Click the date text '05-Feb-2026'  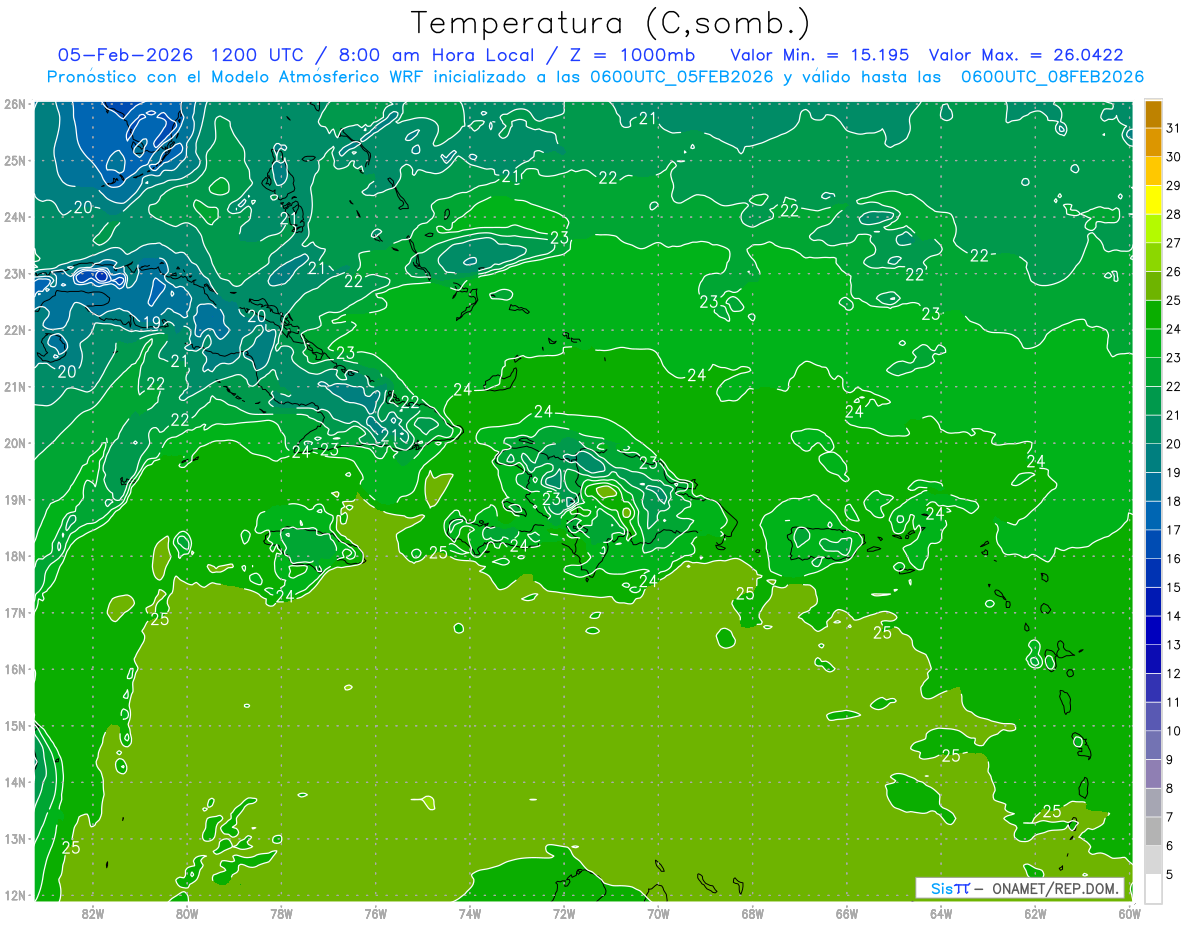[126, 54]
